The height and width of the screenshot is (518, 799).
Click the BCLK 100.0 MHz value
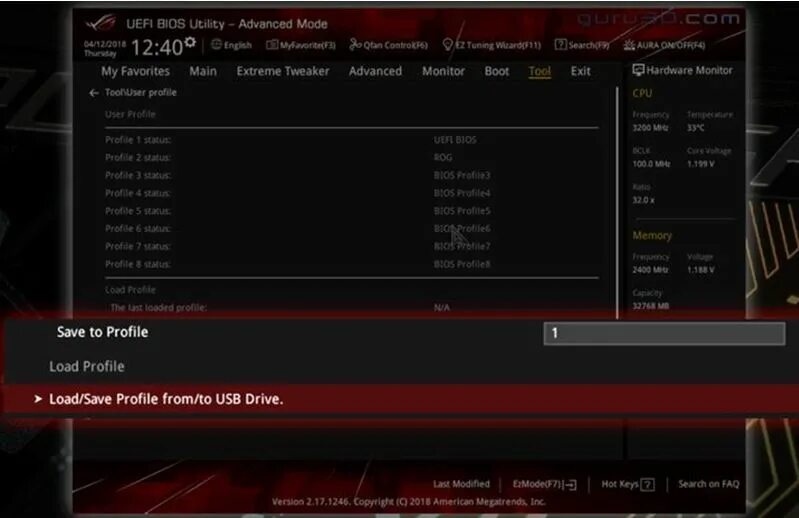click(x=651, y=164)
